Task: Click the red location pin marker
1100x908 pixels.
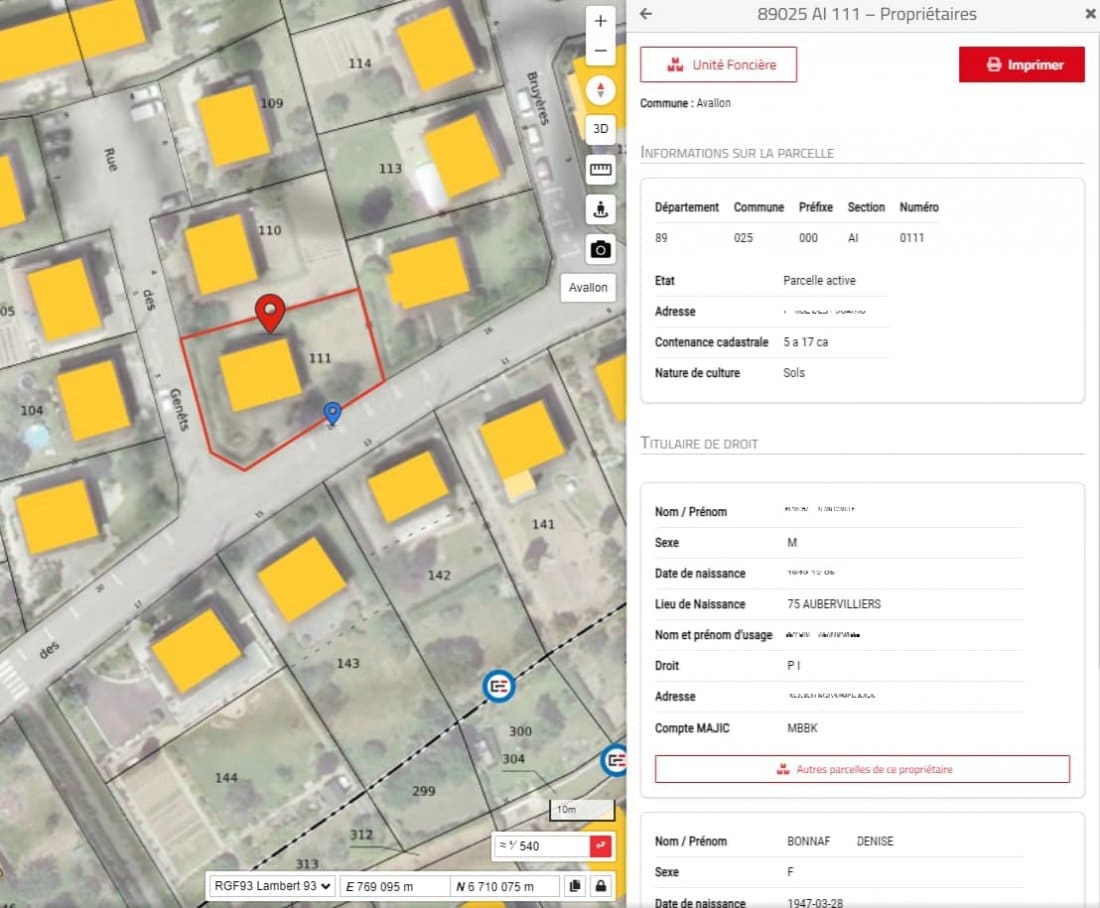Action: pos(269,312)
